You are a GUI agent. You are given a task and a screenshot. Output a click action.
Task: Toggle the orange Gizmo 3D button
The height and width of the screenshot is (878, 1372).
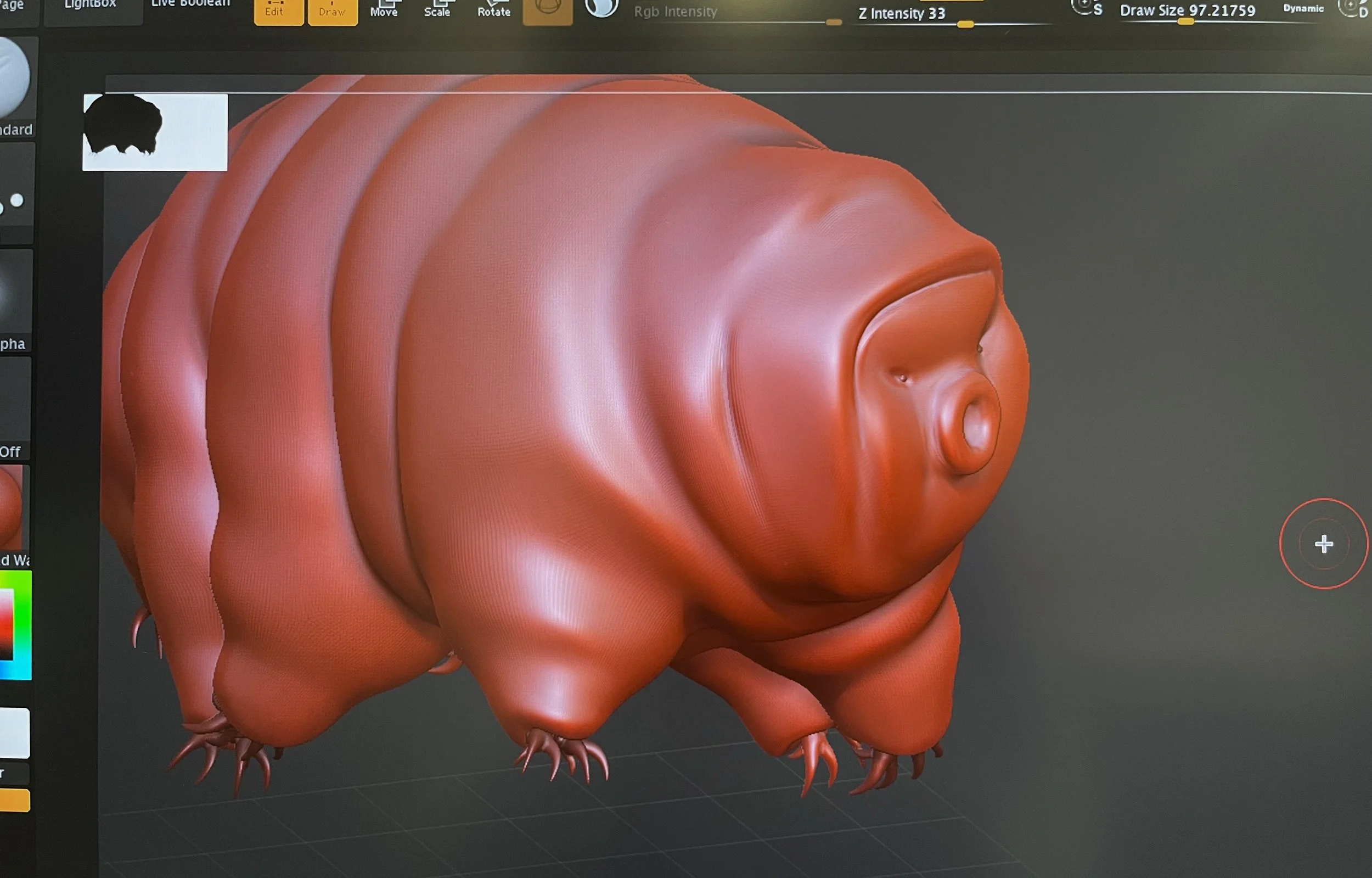[548, 12]
